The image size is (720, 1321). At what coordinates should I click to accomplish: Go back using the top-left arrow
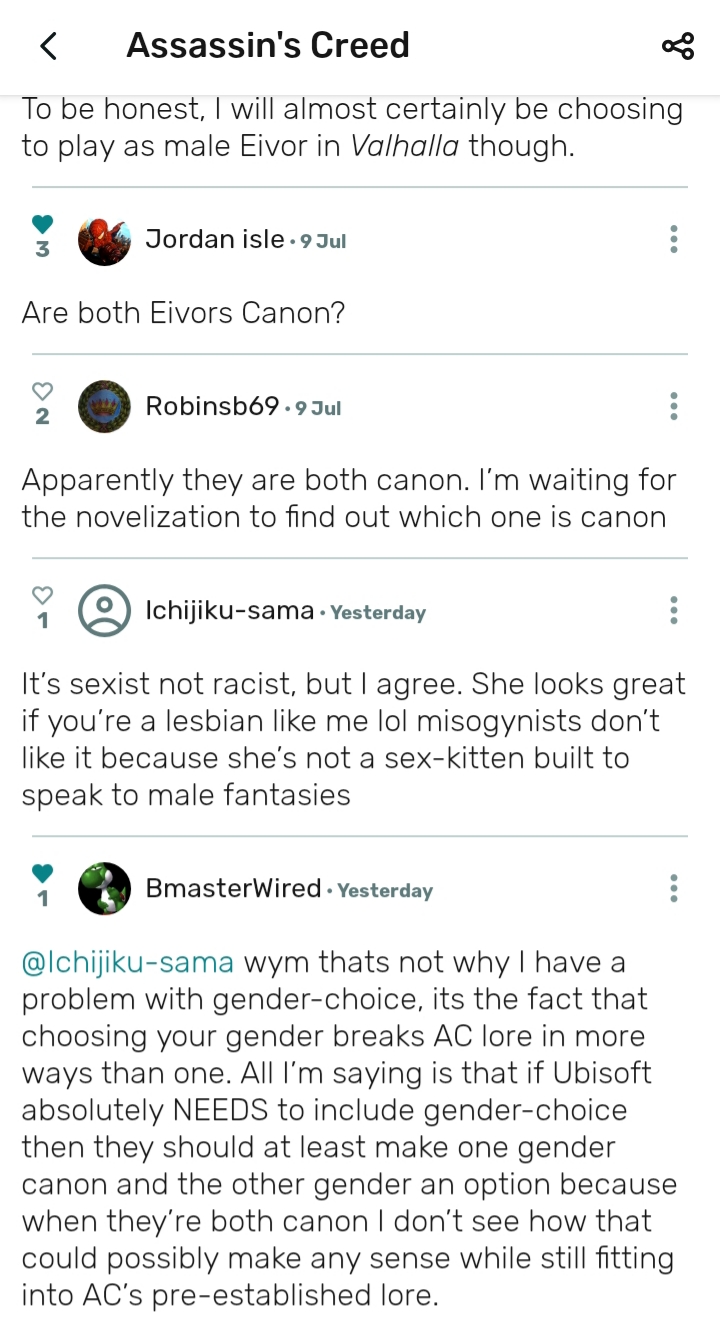point(47,46)
